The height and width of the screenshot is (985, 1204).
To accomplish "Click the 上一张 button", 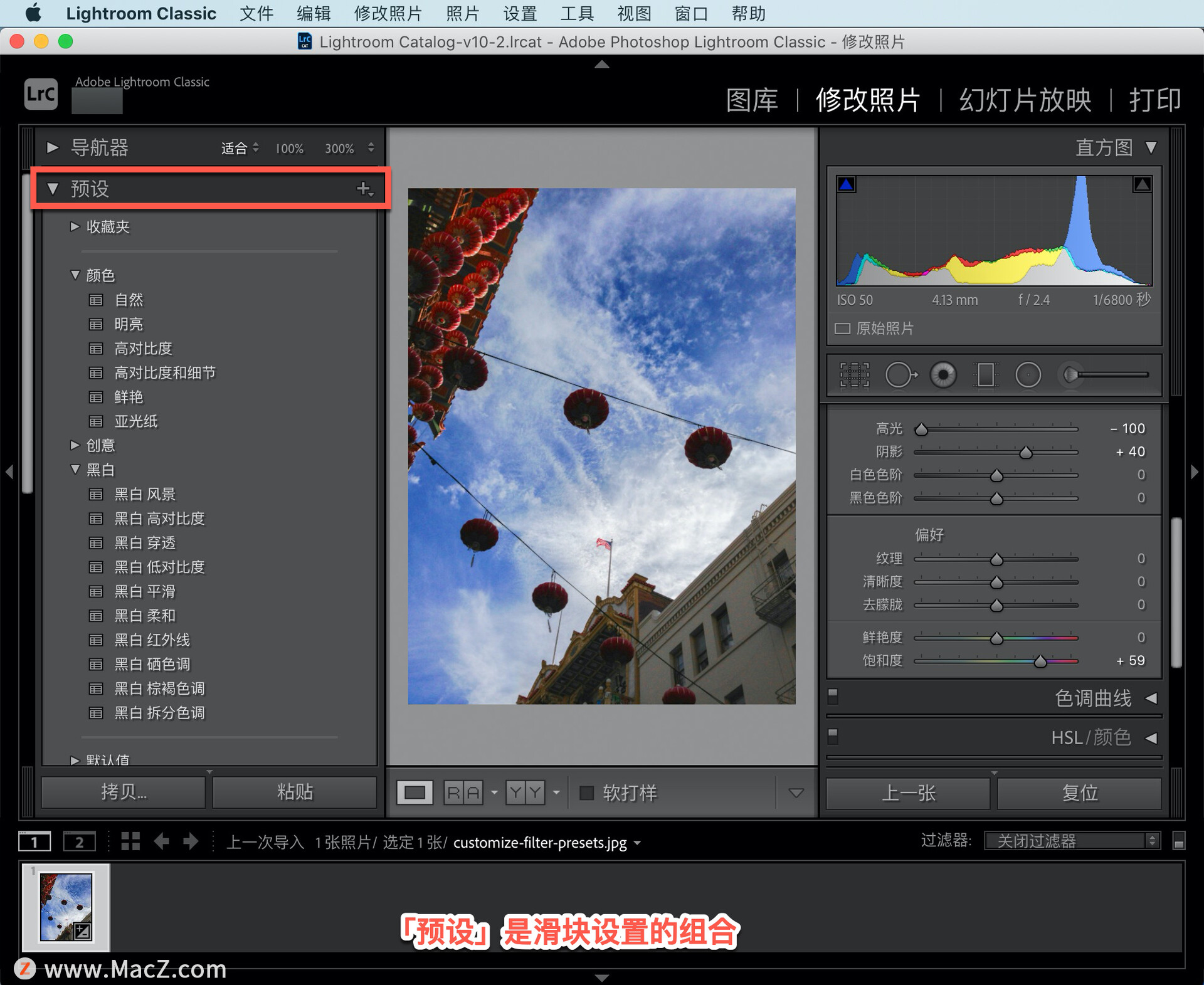I will (908, 793).
